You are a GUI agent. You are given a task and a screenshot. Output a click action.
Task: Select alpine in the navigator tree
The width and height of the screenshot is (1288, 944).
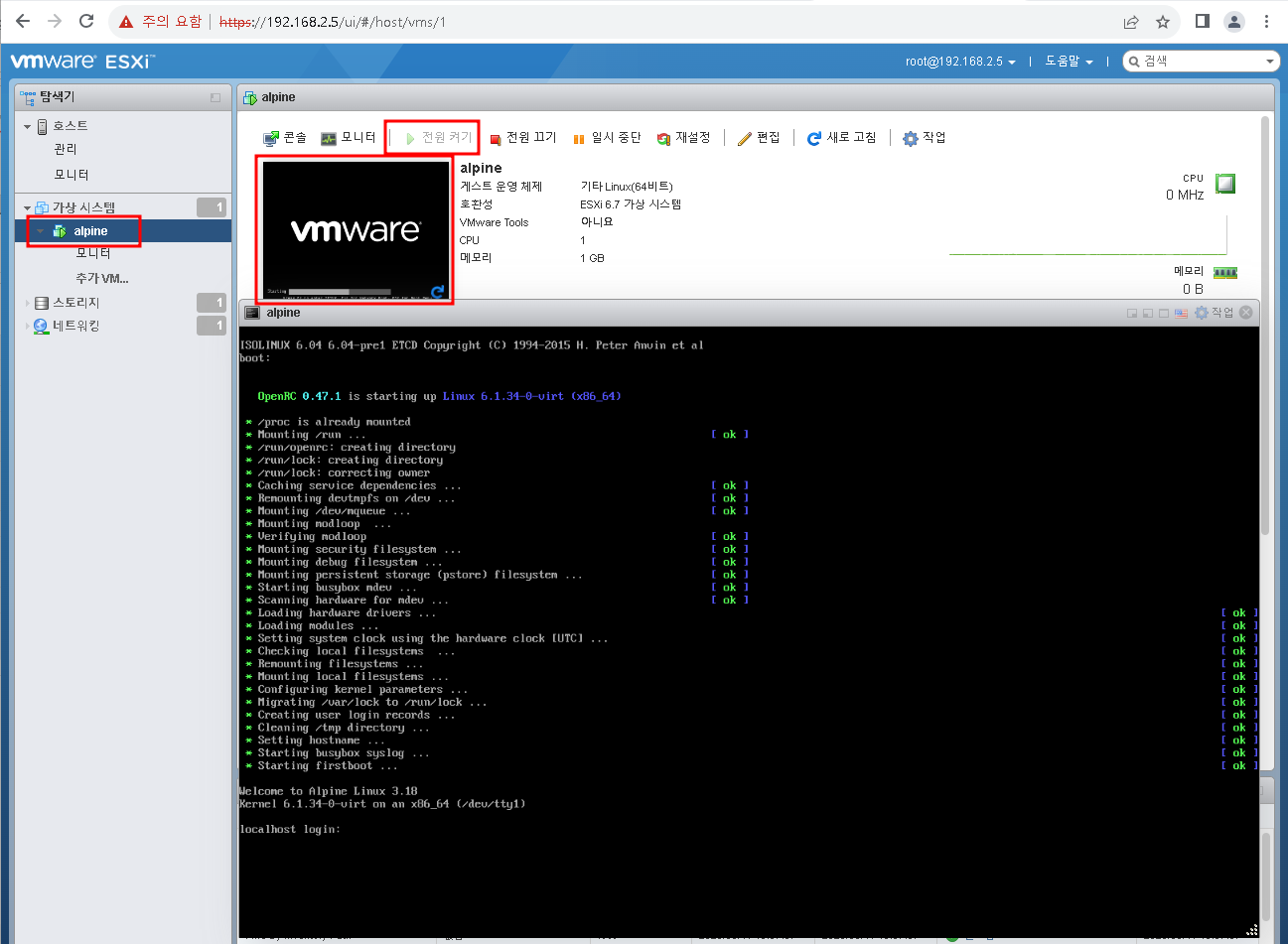(x=90, y=231)
